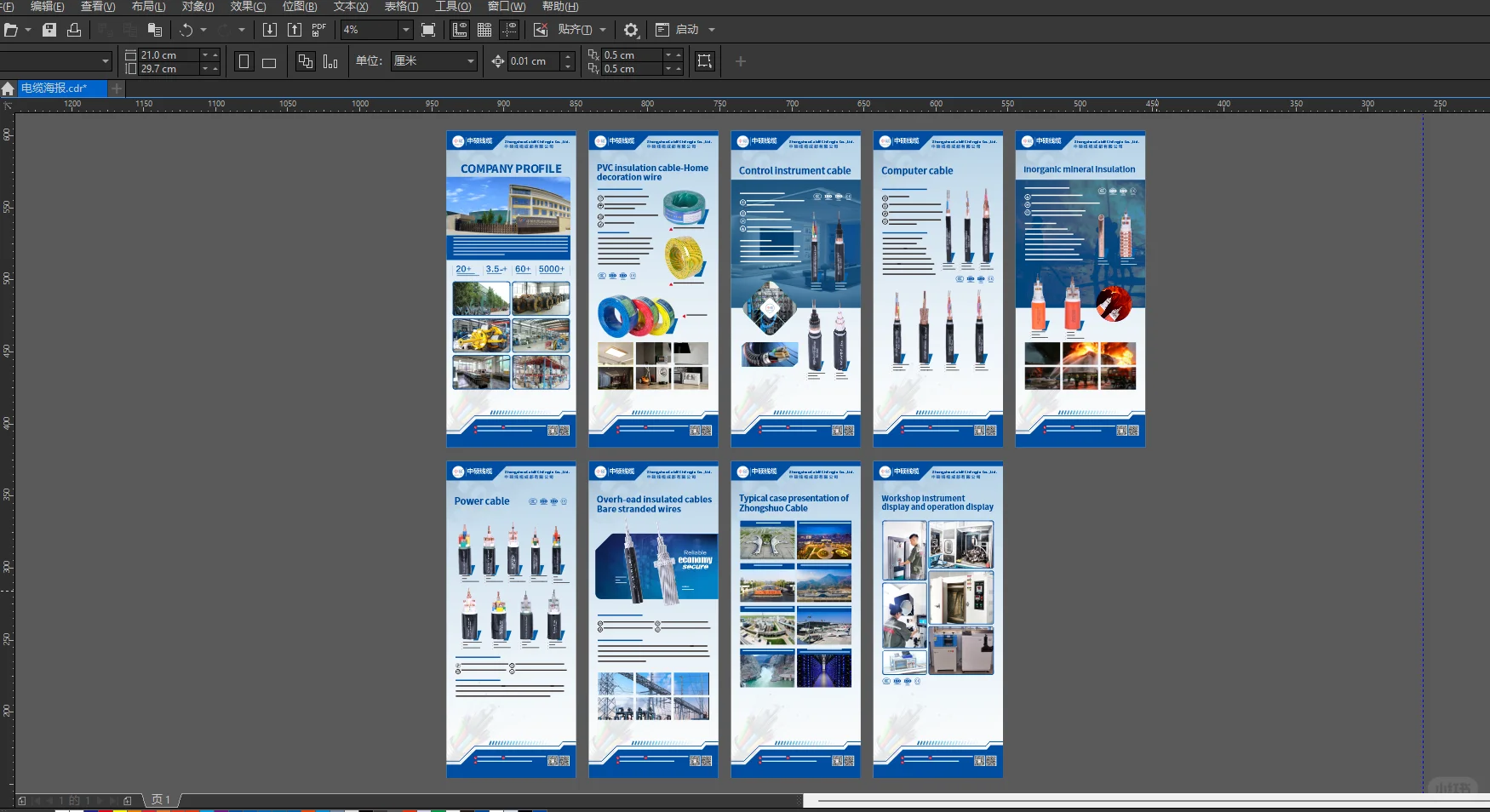Toggle the Show rulers button
The image size is (1490, 812).
coord(460,30)
